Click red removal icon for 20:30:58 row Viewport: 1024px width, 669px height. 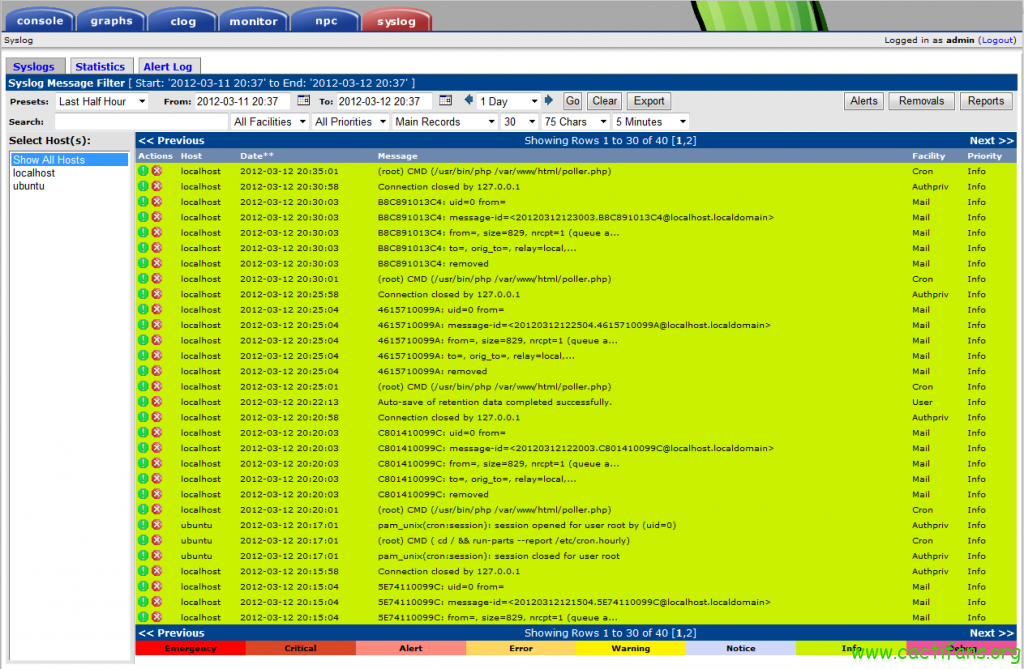[x=157, y=186]
